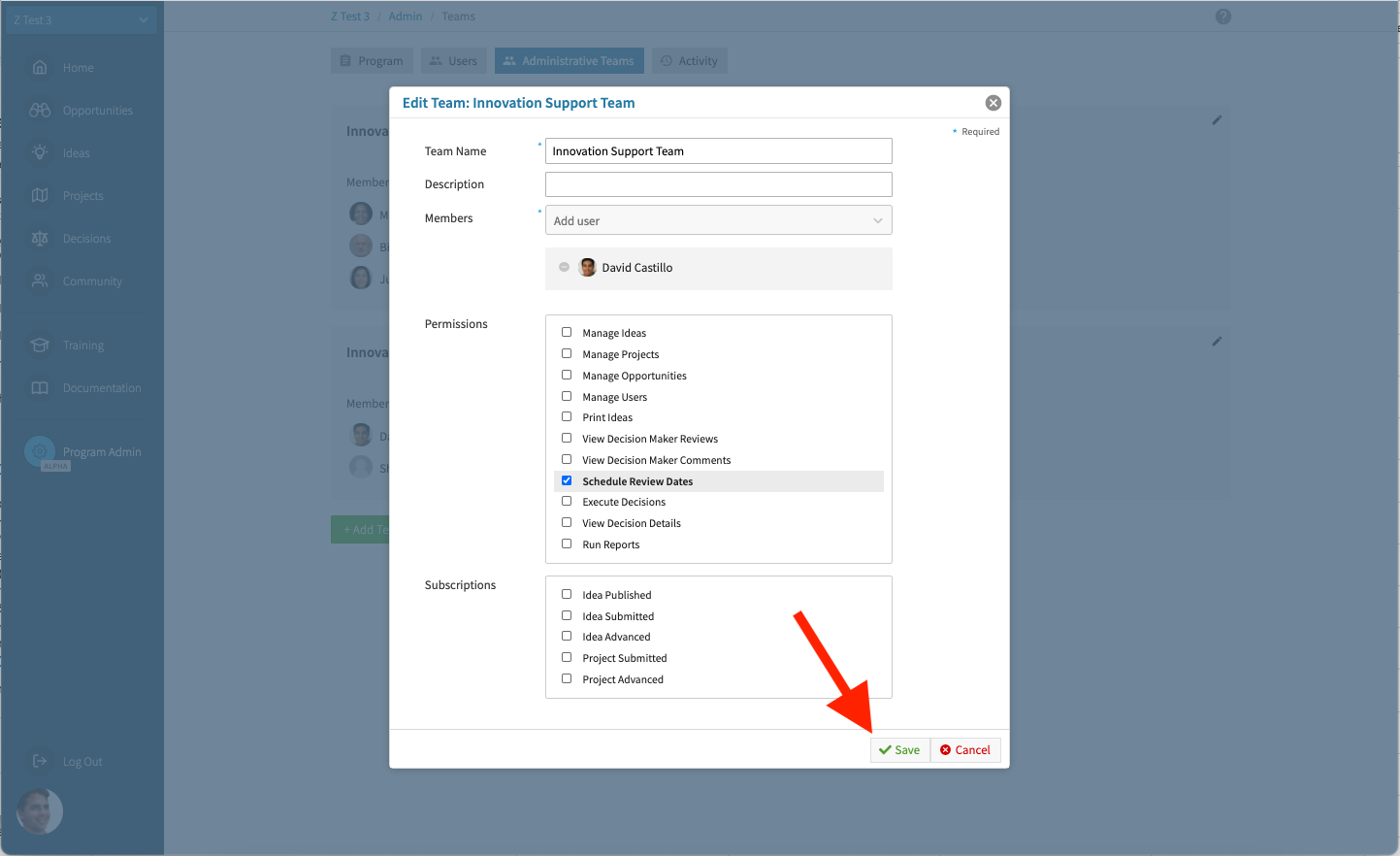This screenshot has width=1400, height=856.
Task: Click the Teams breadcrumb
Action: click(x=459, y=16)
